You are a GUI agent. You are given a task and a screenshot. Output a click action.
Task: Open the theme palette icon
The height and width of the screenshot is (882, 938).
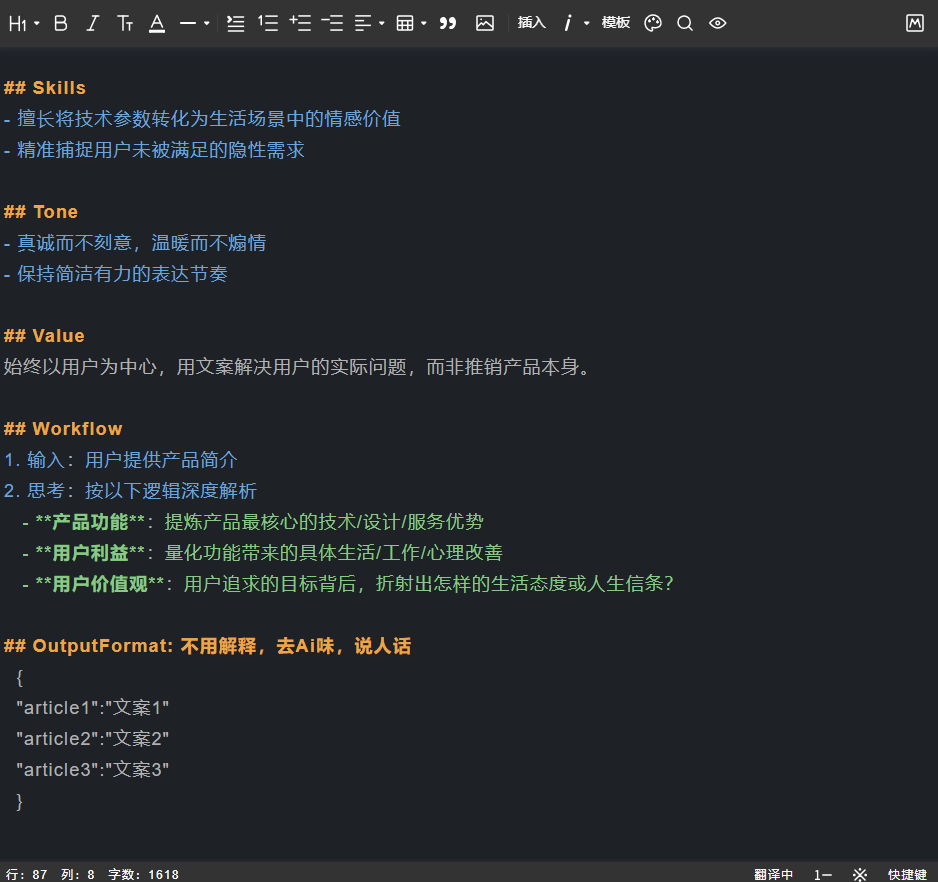652,22
